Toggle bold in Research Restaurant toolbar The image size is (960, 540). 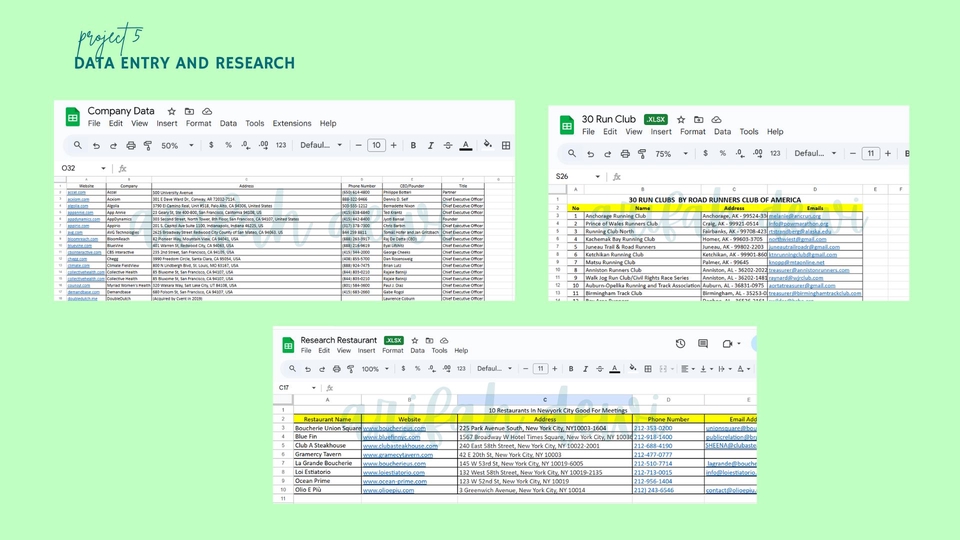coord(571,369)
